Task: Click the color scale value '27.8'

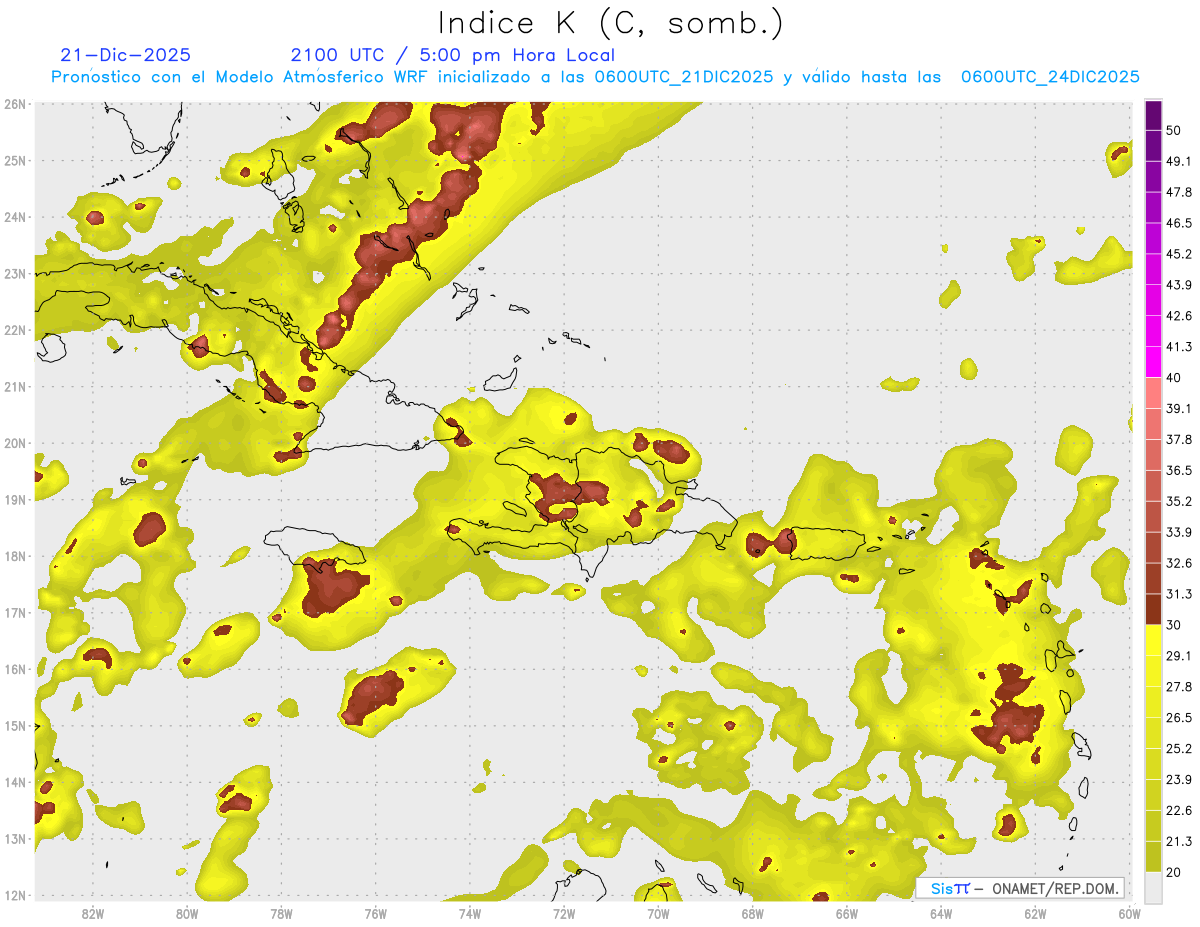Action: [1178, 687]
